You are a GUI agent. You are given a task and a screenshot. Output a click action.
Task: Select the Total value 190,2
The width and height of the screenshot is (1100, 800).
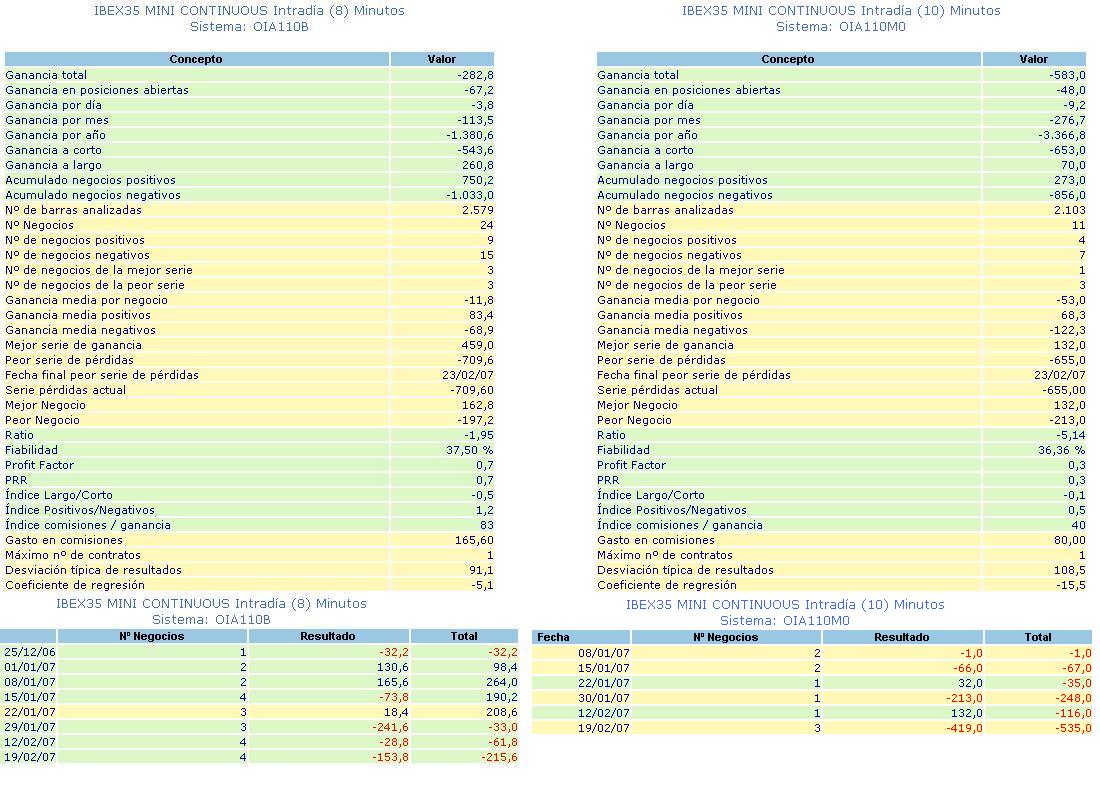click(502, 698)
